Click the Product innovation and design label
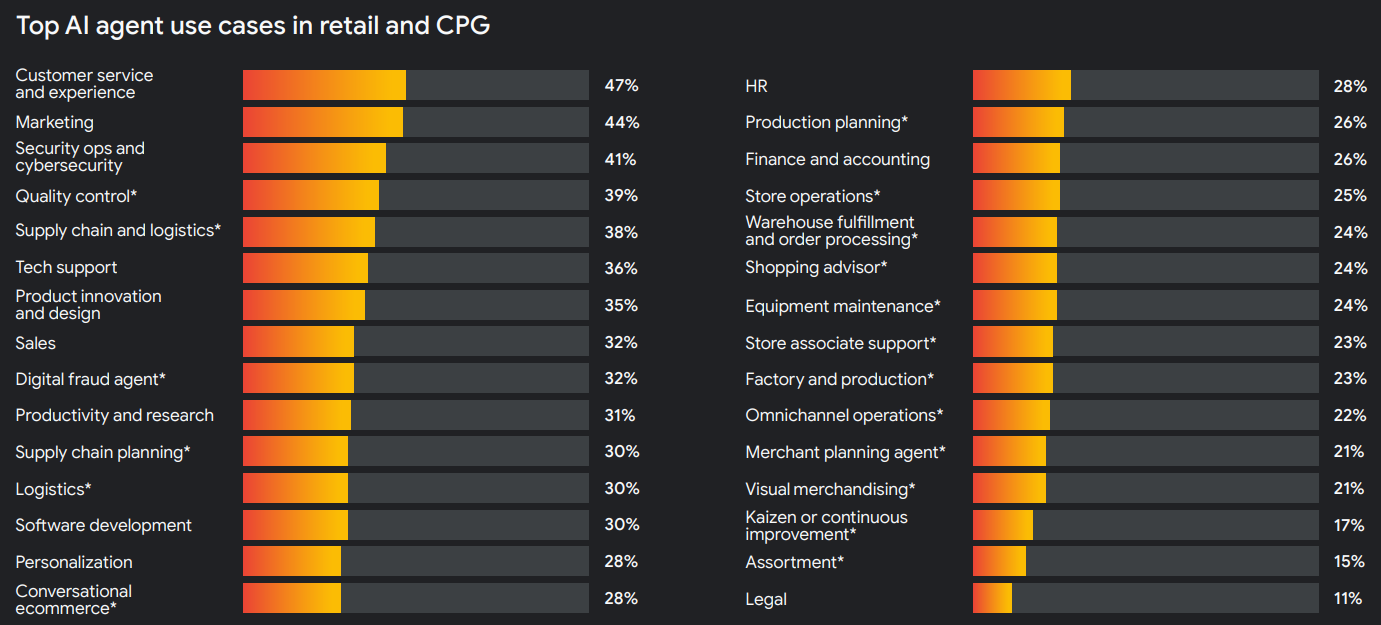Image resolution: width=1381 pixels, height=625 pixels. (88, 305)
